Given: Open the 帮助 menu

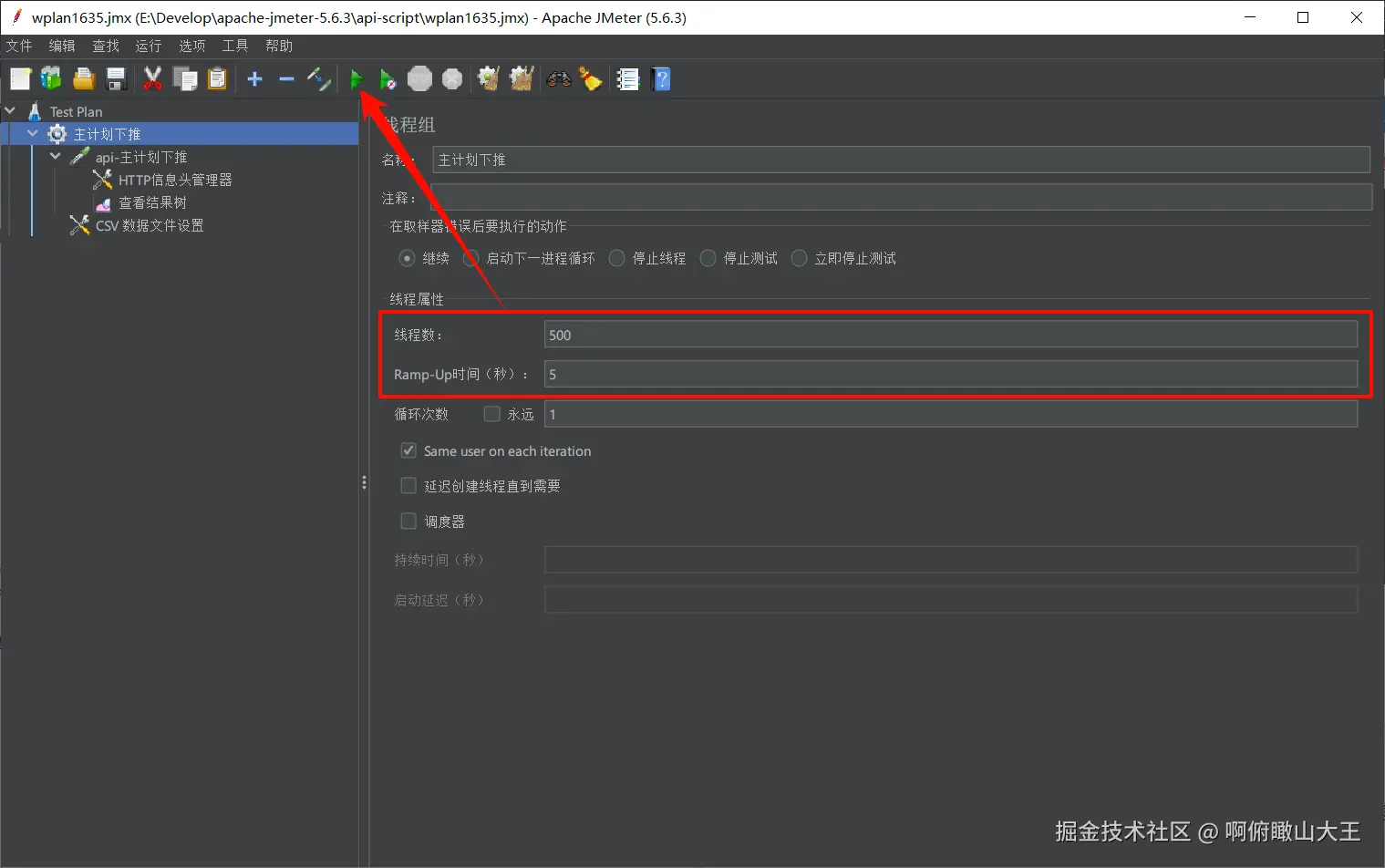Looking at the screenshot, I should (279, 46).
